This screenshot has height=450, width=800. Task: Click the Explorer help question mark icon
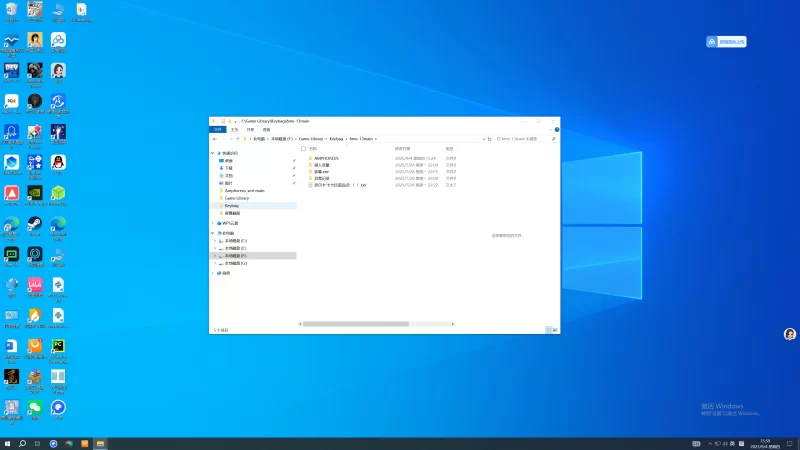(556, 129)
